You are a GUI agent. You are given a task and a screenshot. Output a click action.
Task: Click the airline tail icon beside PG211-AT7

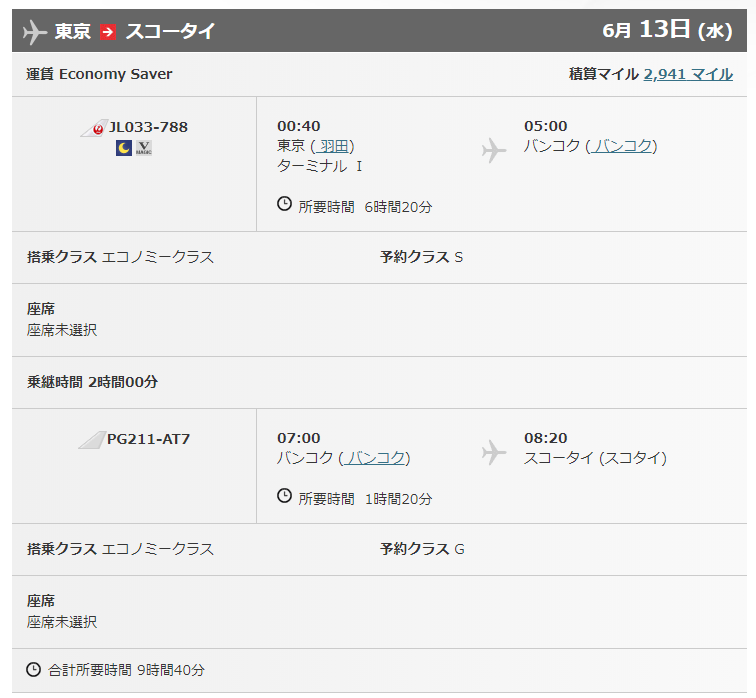(x=92, y=440)
